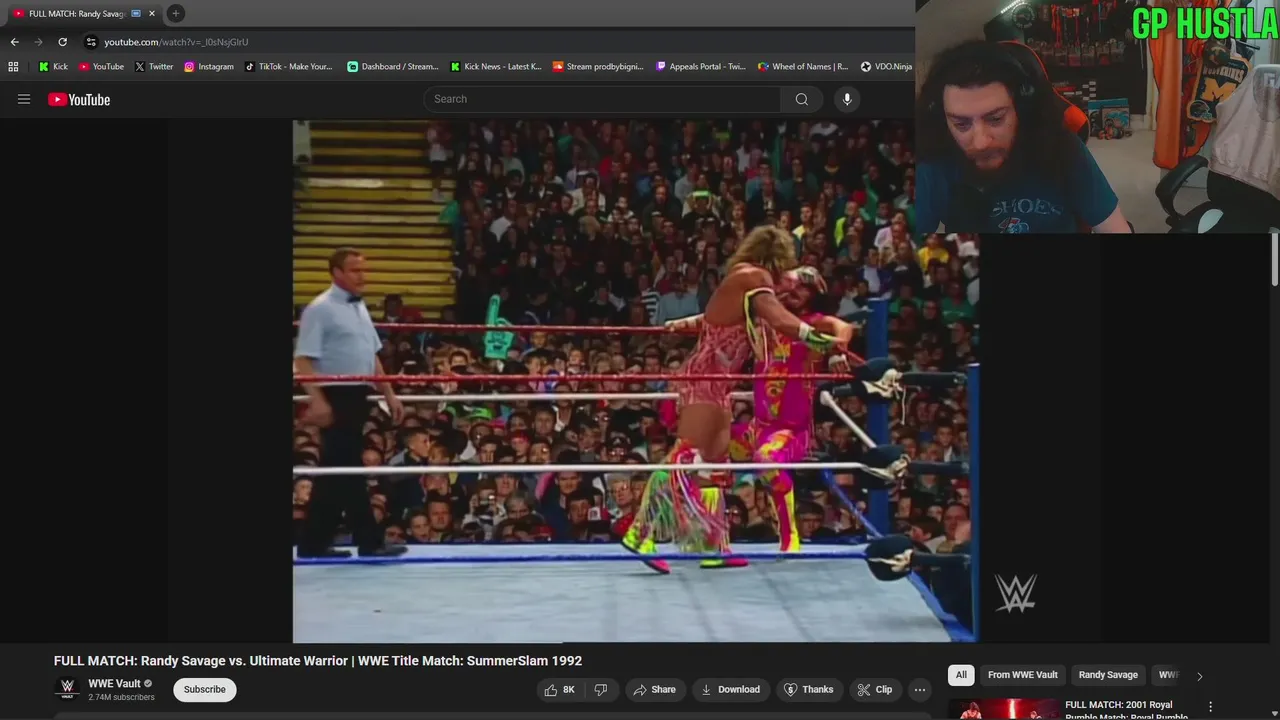View site information icon in address bar
The image size is (1280, 720).
pyautogui.click(x=91, y=42)
